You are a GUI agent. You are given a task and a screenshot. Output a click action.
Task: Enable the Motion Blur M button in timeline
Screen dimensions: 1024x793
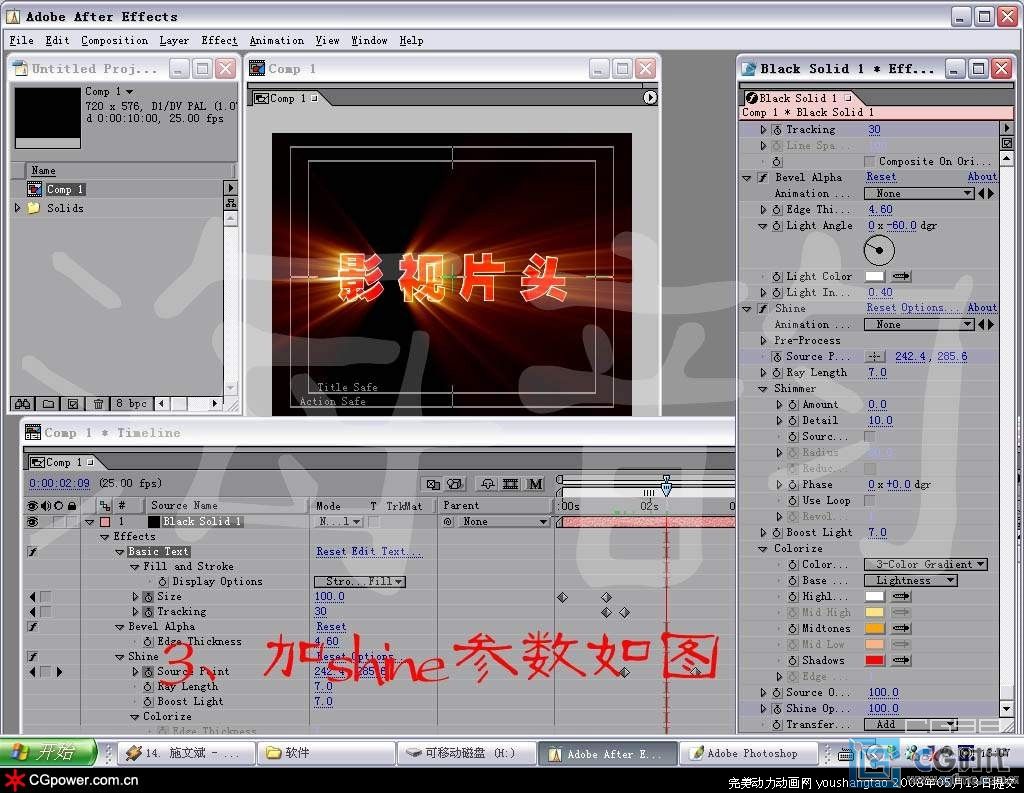coord(535,484)
